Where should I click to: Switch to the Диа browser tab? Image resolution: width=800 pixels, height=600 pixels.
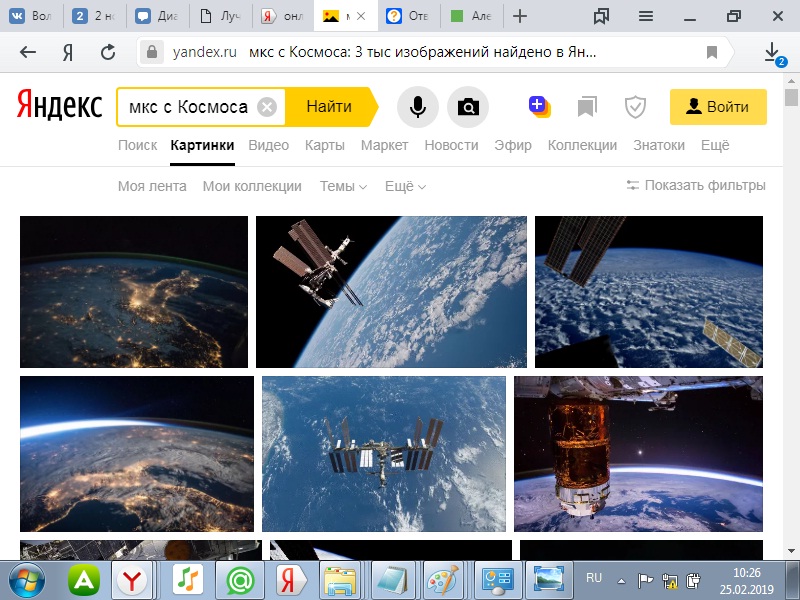pyautogui.click(x=157, y=16)
